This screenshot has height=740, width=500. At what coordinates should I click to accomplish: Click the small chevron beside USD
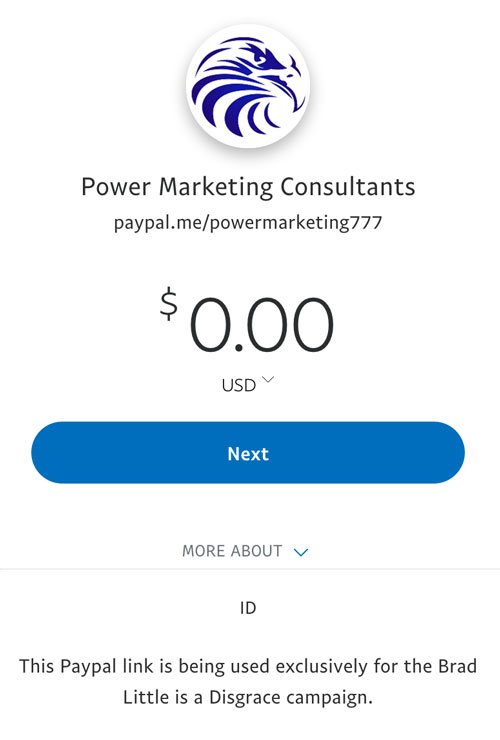(268, 379)
